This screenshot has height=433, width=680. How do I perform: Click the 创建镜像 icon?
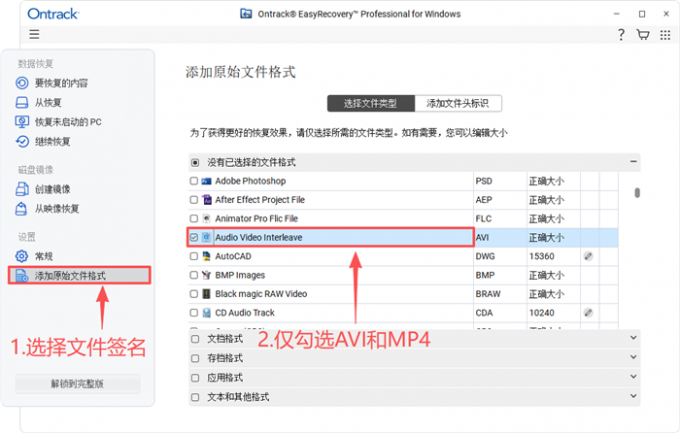pos(22,189)
